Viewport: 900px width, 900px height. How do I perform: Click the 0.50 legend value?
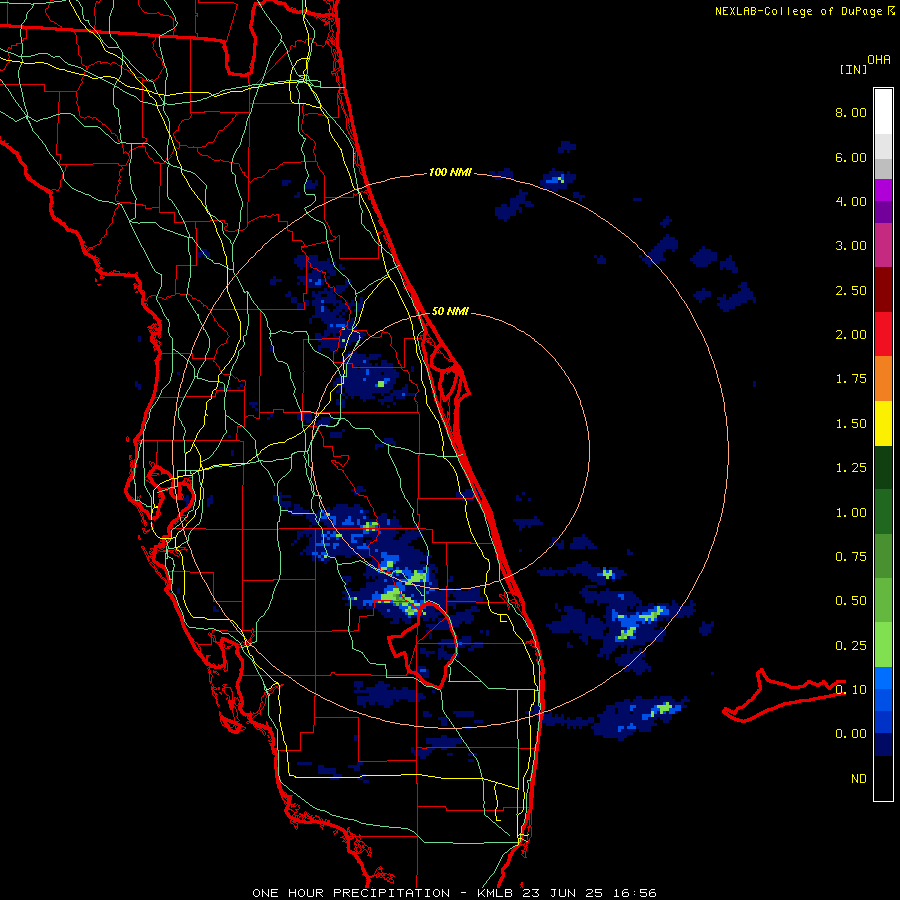point(851,601)
